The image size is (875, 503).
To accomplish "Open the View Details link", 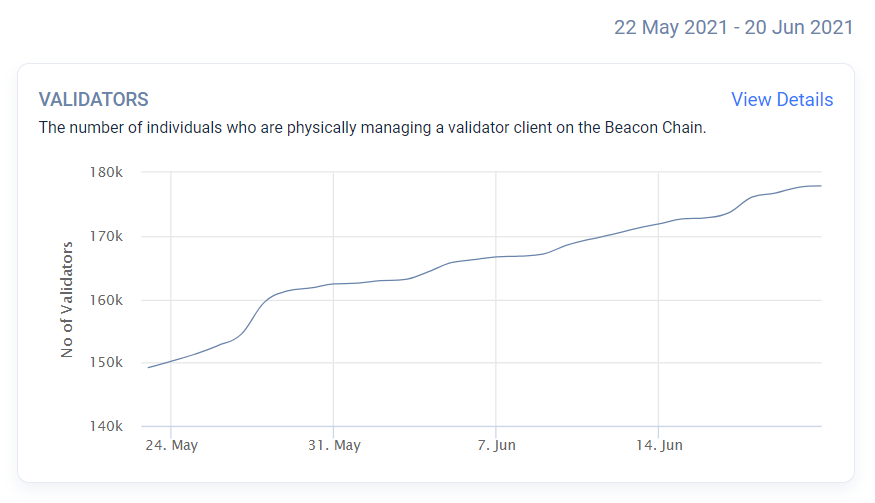I will [x=781, y=100].
